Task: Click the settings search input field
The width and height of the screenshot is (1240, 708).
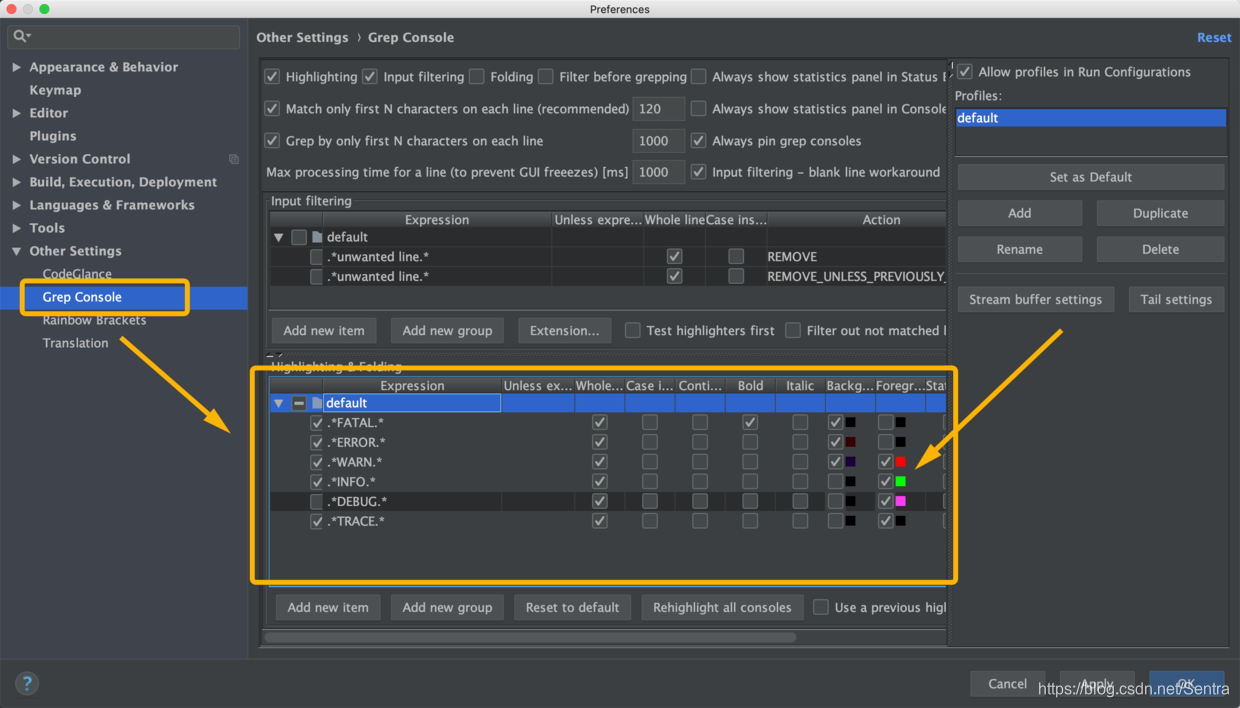Action: tap(124, 36)
